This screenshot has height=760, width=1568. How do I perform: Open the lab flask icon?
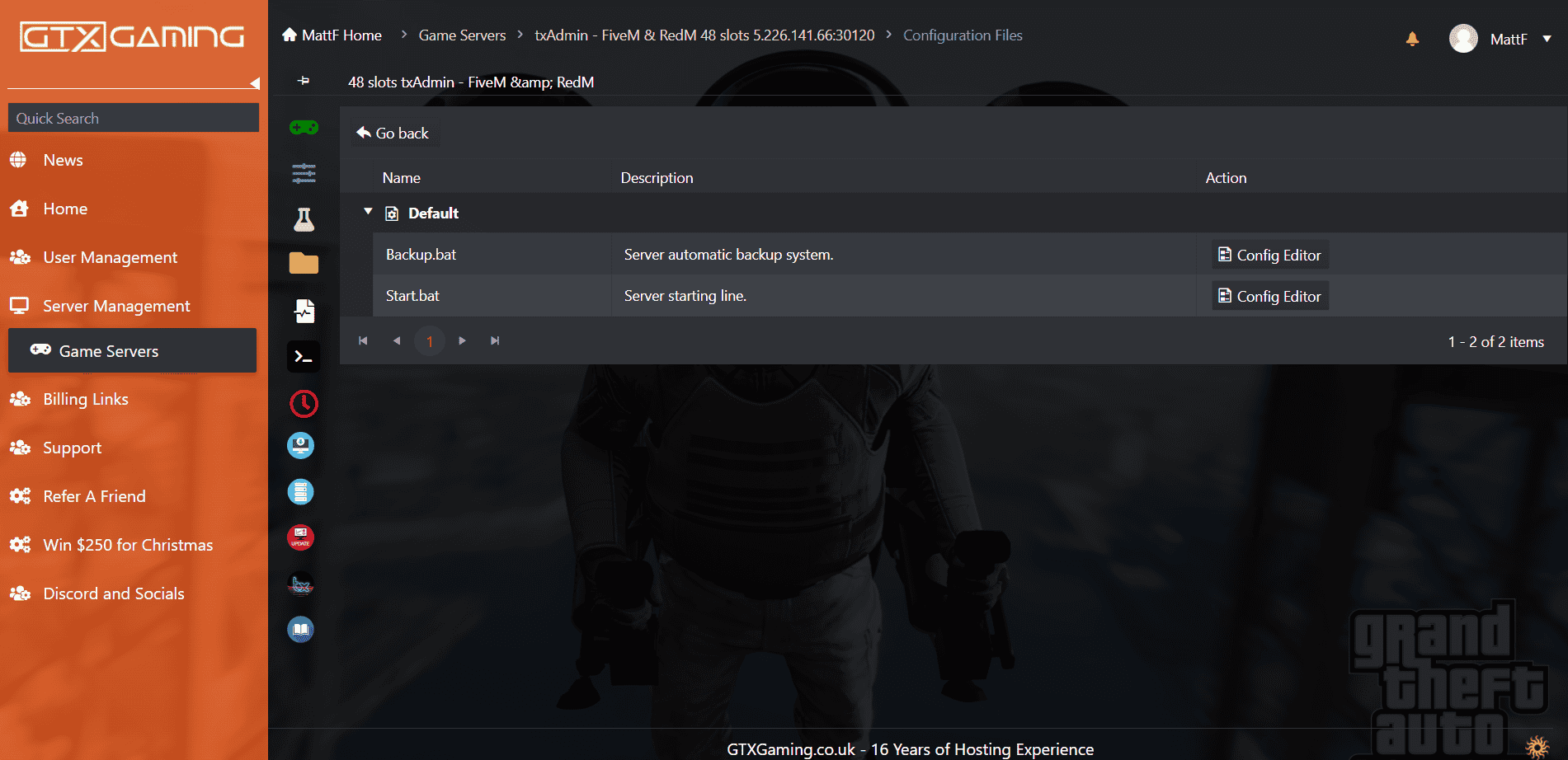coord(304,219)
